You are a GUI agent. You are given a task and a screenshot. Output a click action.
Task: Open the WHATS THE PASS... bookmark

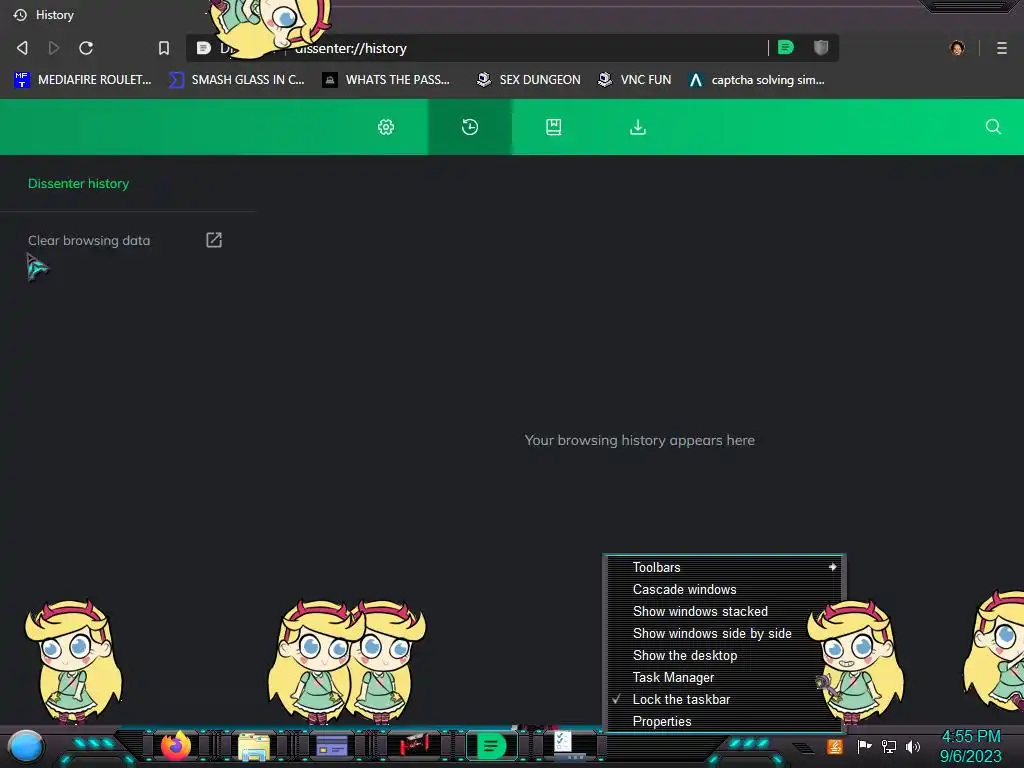tap(386, 80)
